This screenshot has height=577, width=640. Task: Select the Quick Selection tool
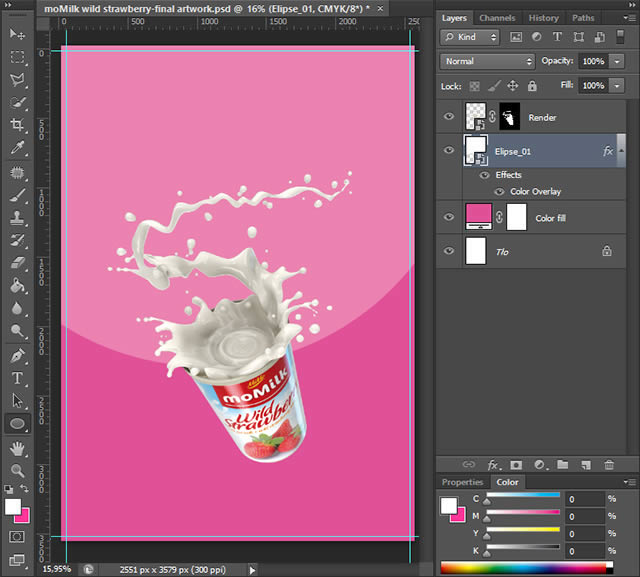[x=17, y=102]
